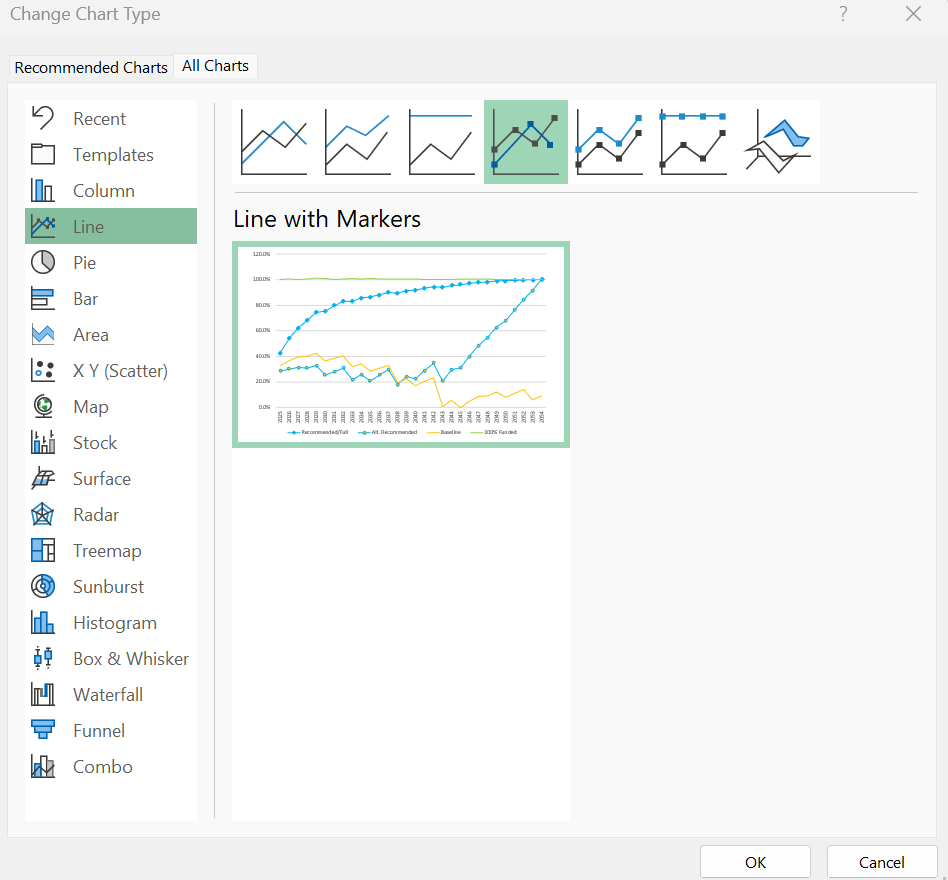The width and height of the screenshot is (948, 880).
Task: Select the 3-D Line chart subtype icon
Action: (778, 142)
